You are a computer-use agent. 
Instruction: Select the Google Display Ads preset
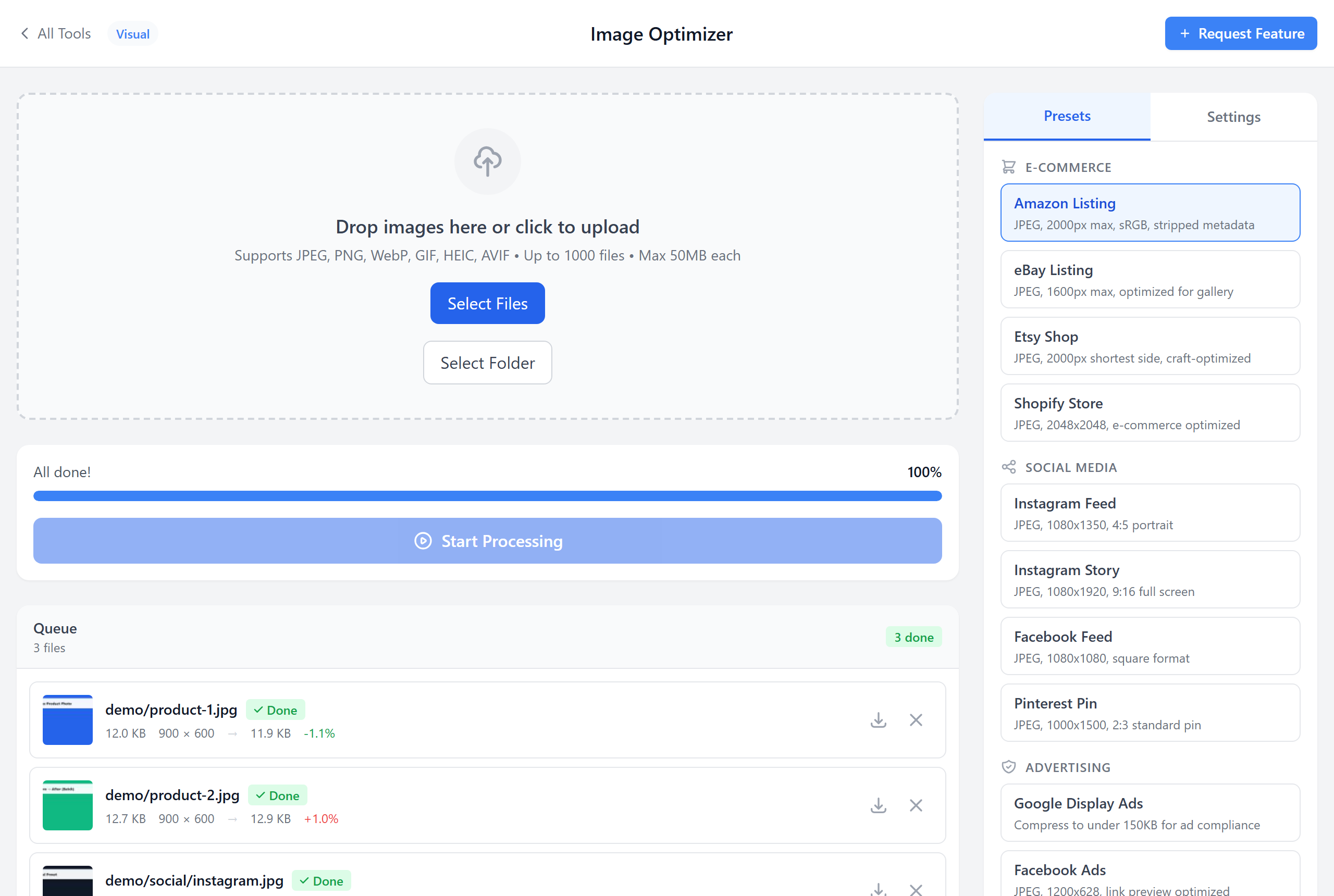(x=1150, y=813)
